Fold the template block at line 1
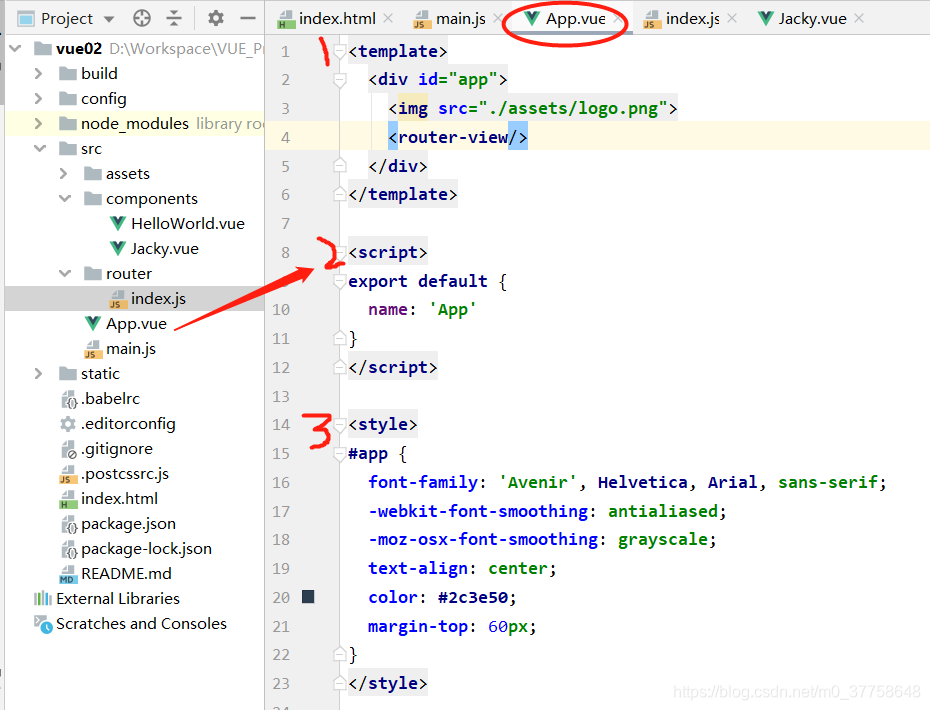 340,52
